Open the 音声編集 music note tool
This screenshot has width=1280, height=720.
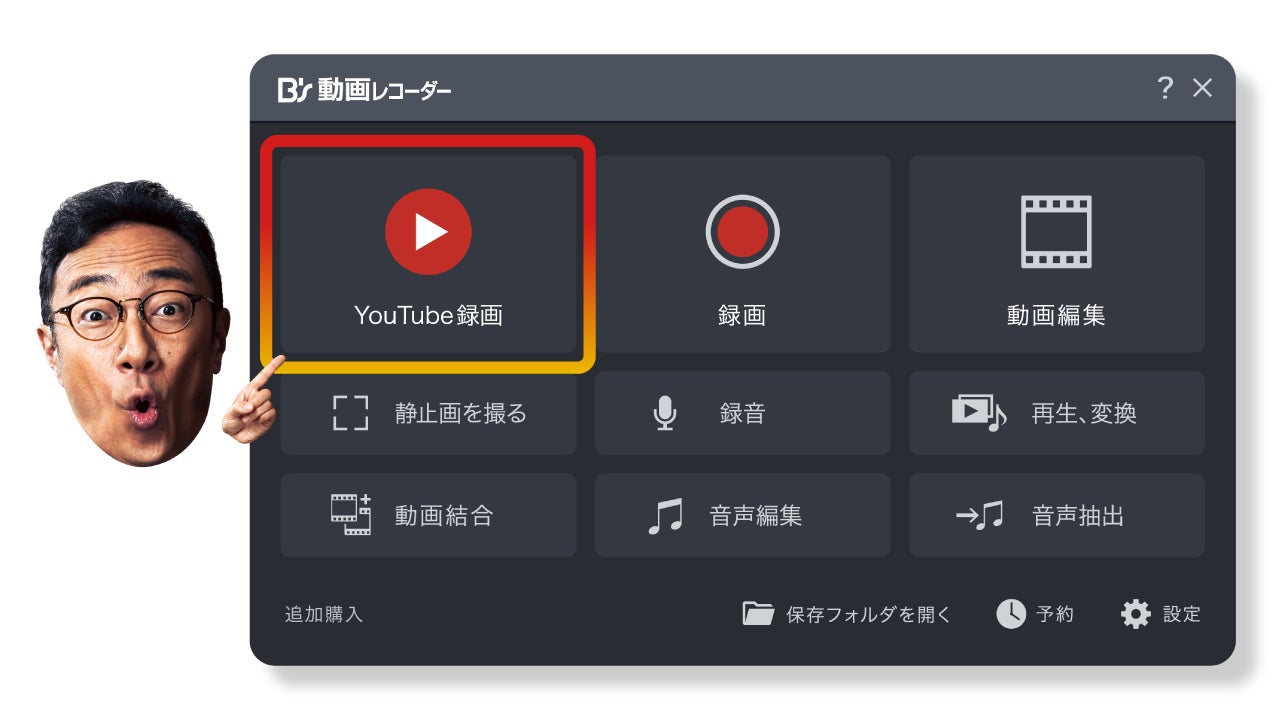(x=742, y=515)
